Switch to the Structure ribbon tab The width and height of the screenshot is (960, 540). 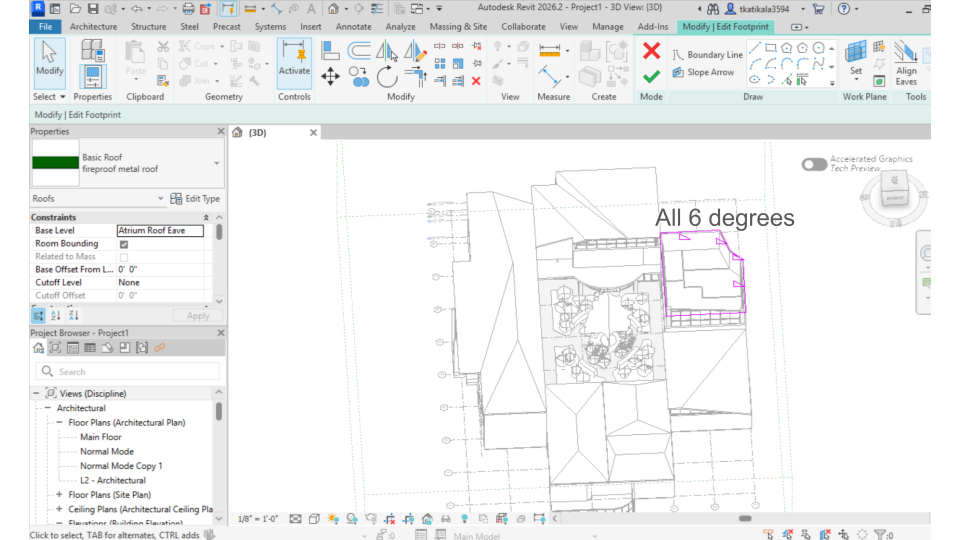(x=148, y=27)
